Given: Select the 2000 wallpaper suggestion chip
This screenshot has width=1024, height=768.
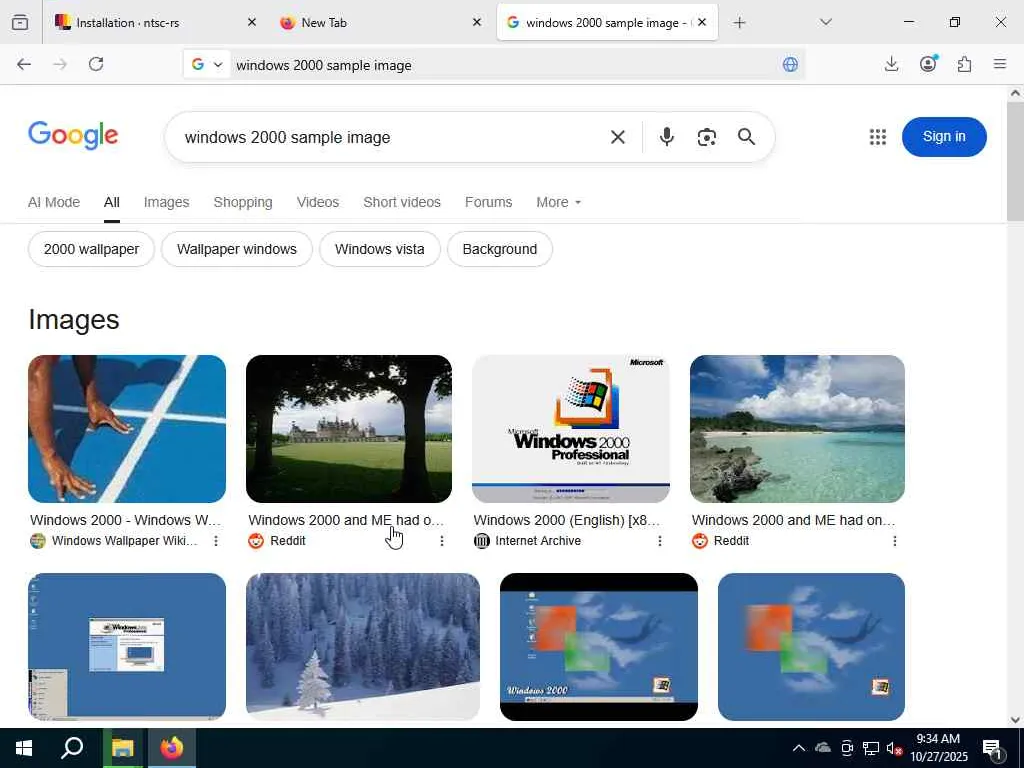Looking at the screenshot, I should (91, 249).
